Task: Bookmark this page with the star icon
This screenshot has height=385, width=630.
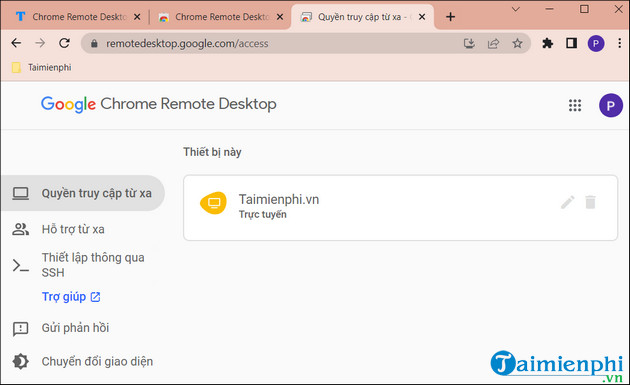Action: click(x=517, y=43)
